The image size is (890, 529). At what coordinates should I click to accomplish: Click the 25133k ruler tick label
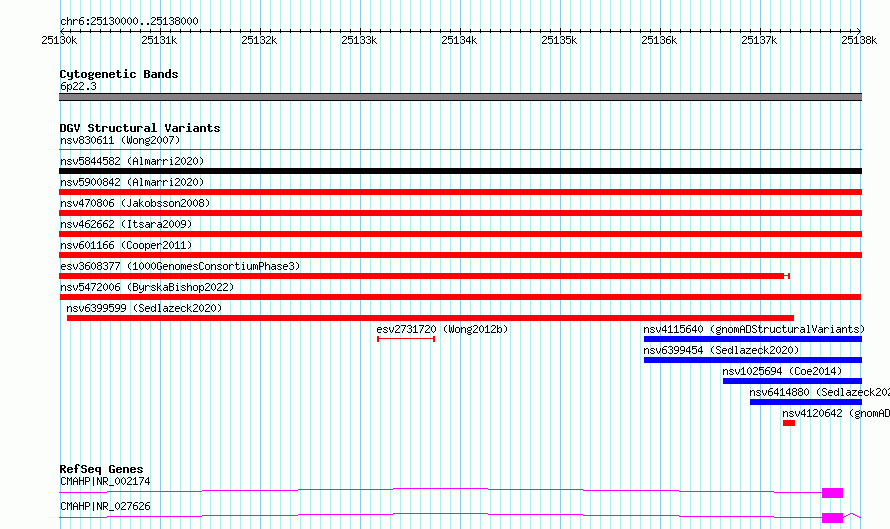[359, 40]
